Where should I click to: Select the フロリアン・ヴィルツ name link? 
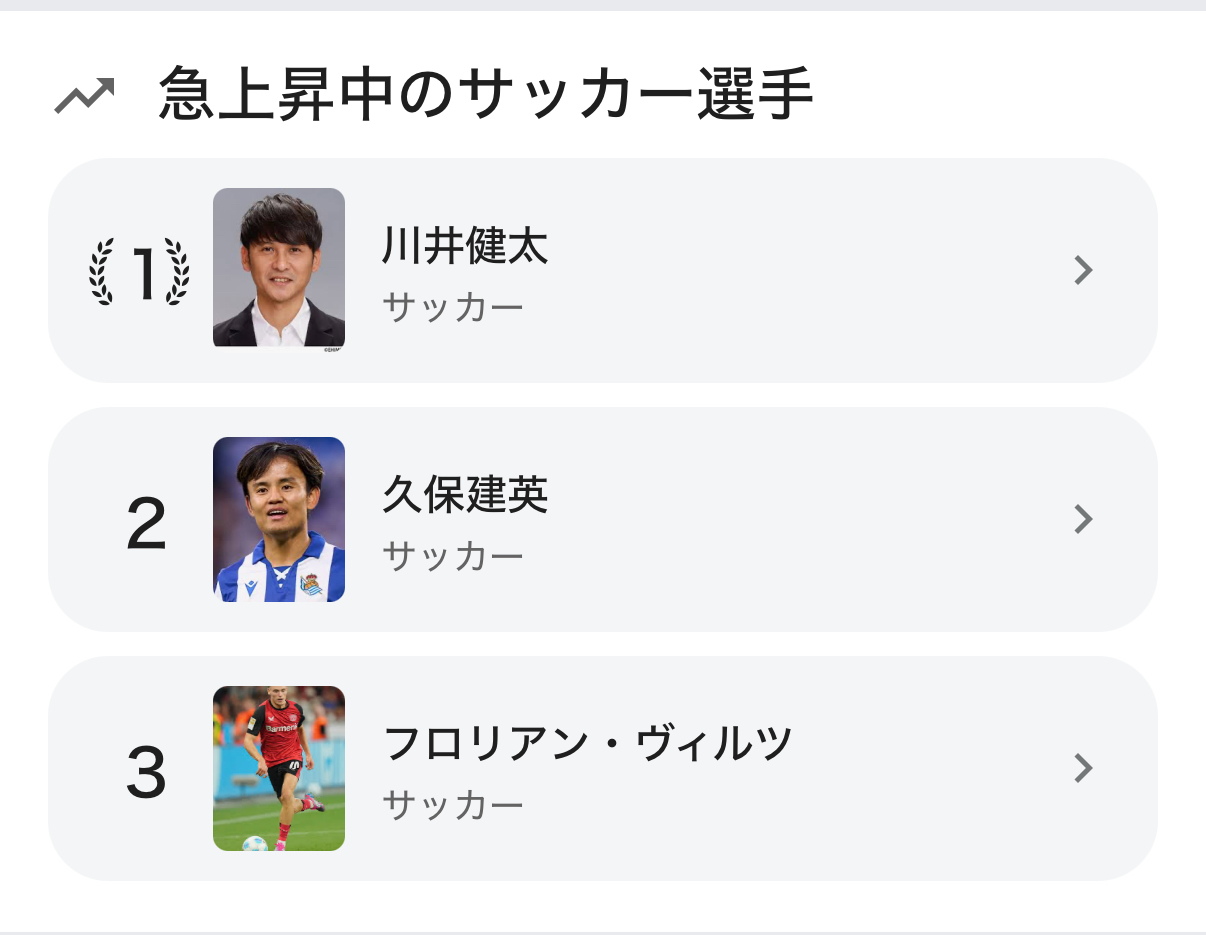pyautogui.click(x=588, y=744)
